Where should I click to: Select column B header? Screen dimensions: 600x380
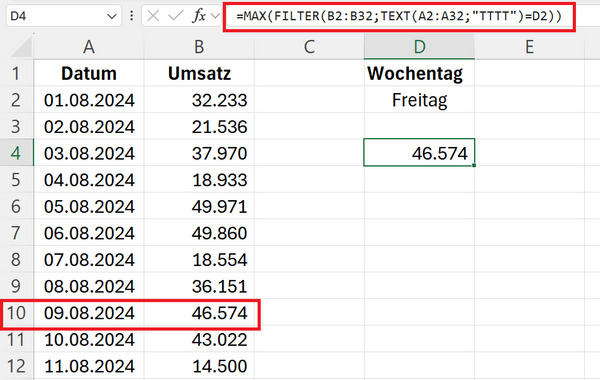(x=199, y=47)
